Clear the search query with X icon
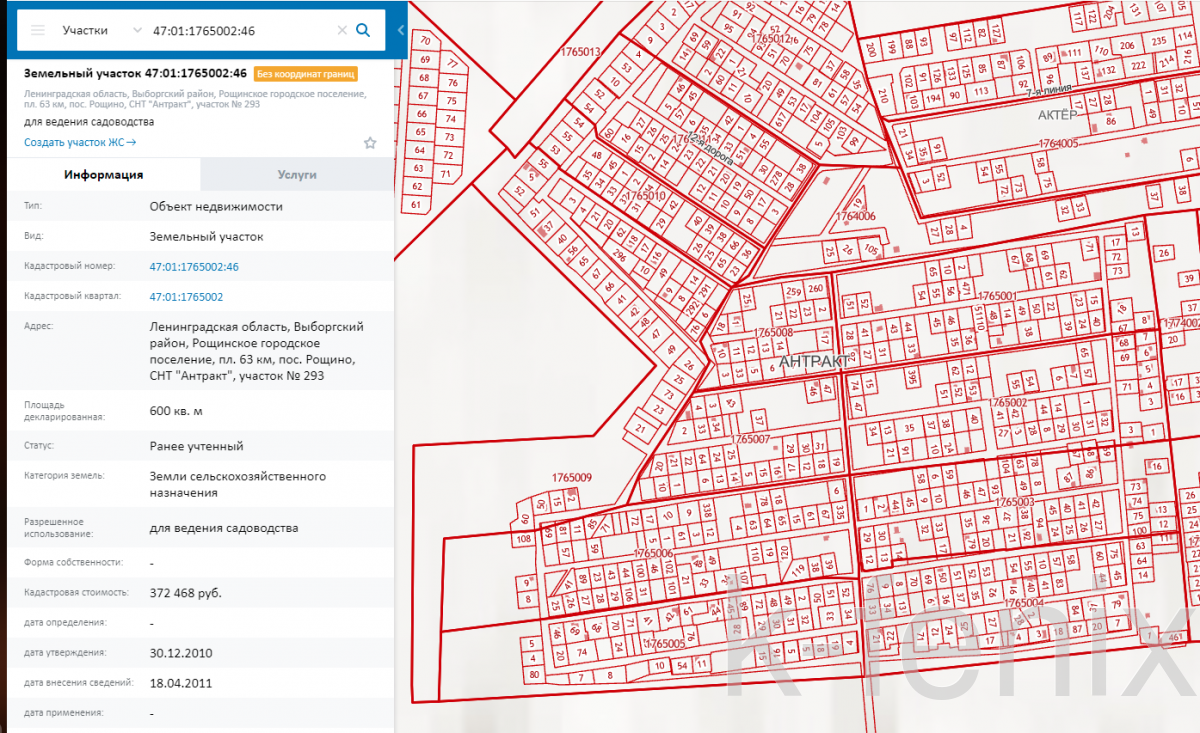 point(342,30)
